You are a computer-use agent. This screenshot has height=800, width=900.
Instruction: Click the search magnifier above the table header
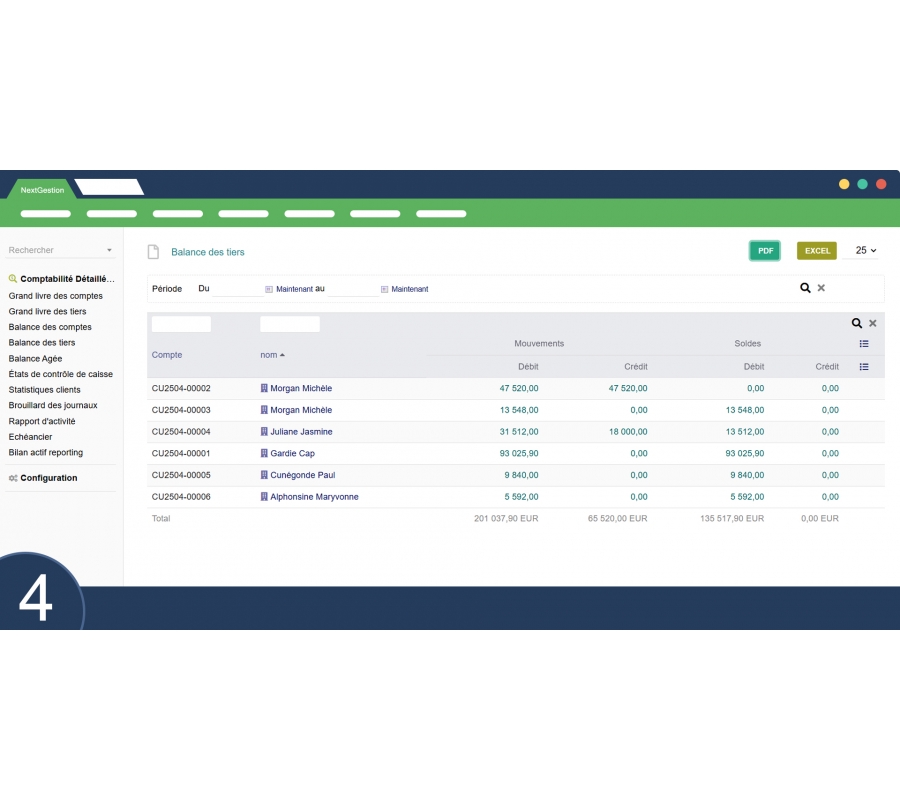(x=856, y=324)
